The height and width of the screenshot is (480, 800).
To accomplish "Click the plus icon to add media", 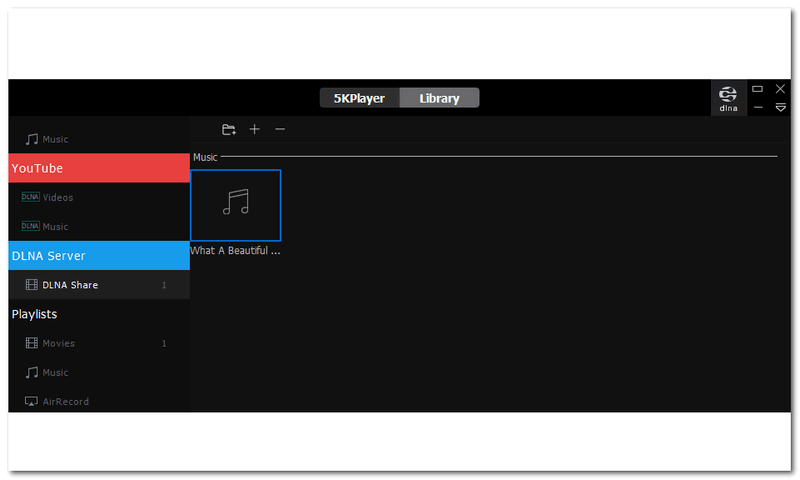I will [x=254, y=130].
